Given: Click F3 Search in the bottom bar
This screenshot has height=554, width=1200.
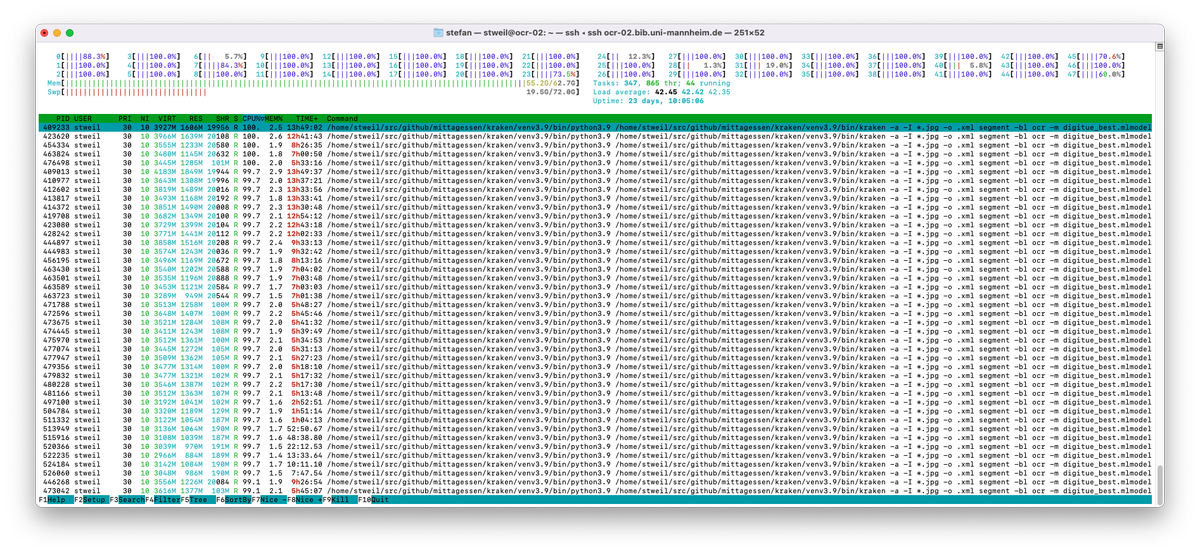Looking at the screenshot, I should point(128,499).
